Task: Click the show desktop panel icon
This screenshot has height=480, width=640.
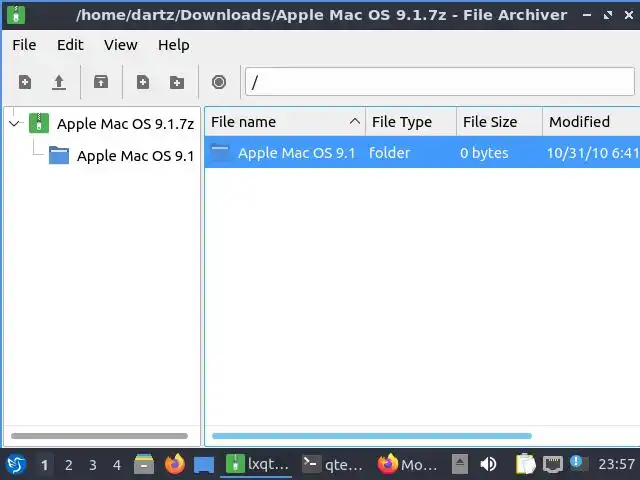Action: (204, 464)
